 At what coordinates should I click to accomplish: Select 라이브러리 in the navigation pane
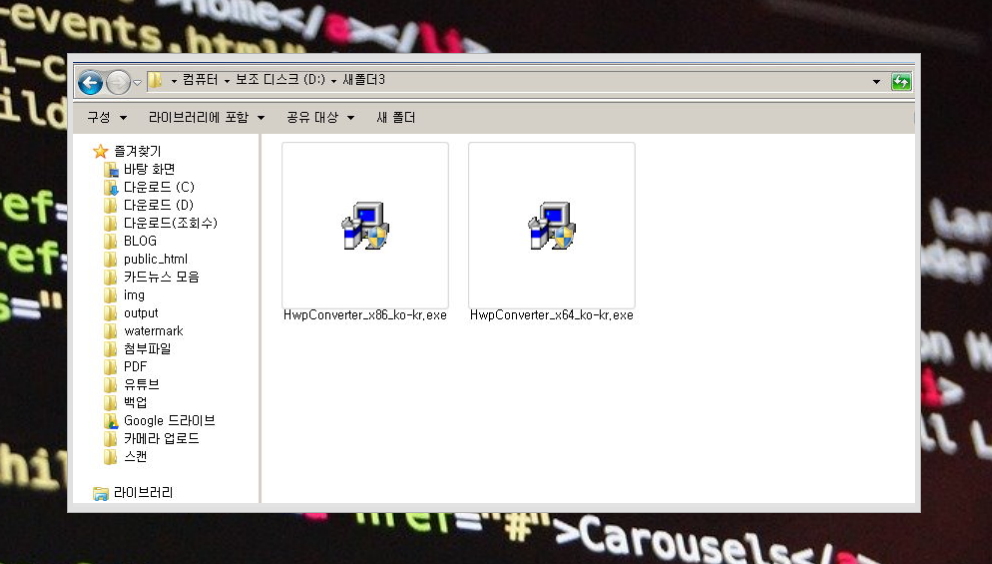click(x=143, y=492)
